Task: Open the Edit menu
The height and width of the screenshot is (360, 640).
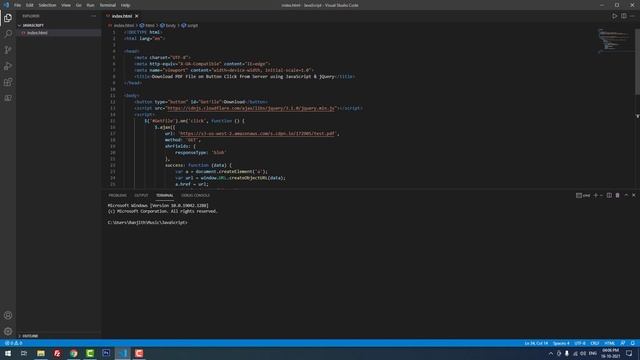Action: tap(30, 5)
